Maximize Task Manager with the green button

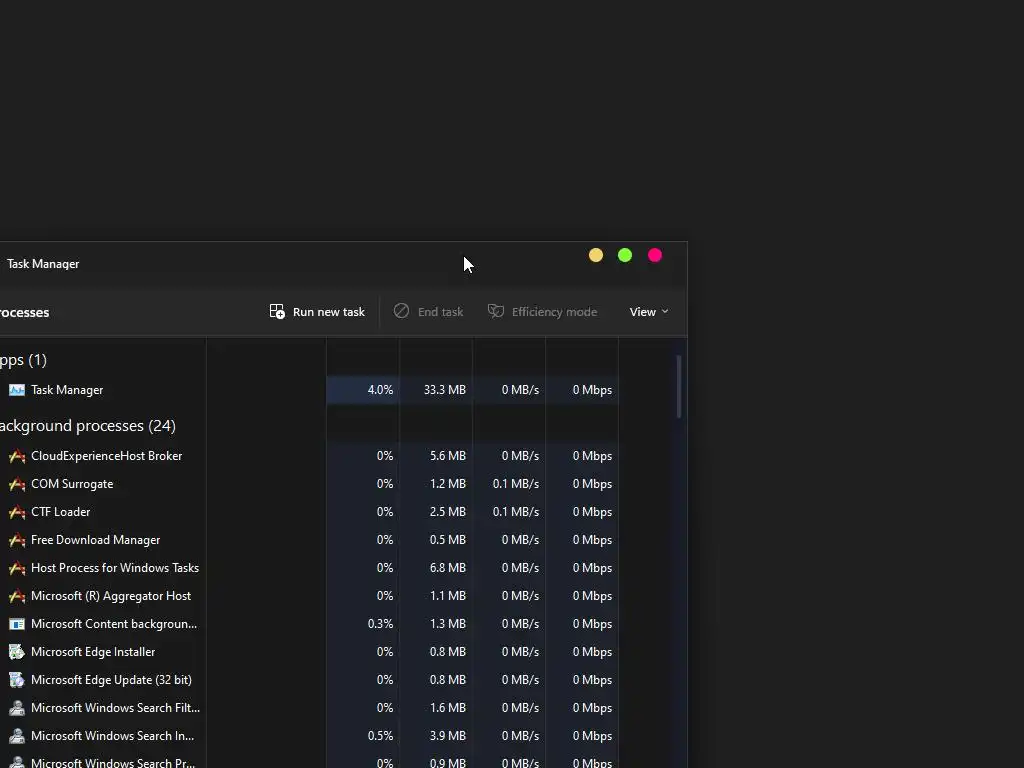pos(625,255)
